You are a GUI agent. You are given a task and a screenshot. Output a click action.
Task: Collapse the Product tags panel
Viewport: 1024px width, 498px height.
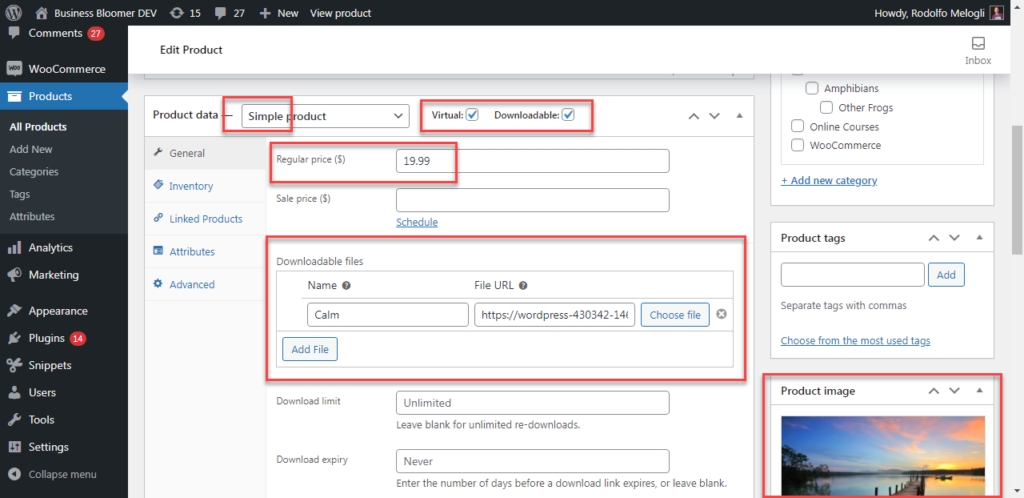click(979, 238)
